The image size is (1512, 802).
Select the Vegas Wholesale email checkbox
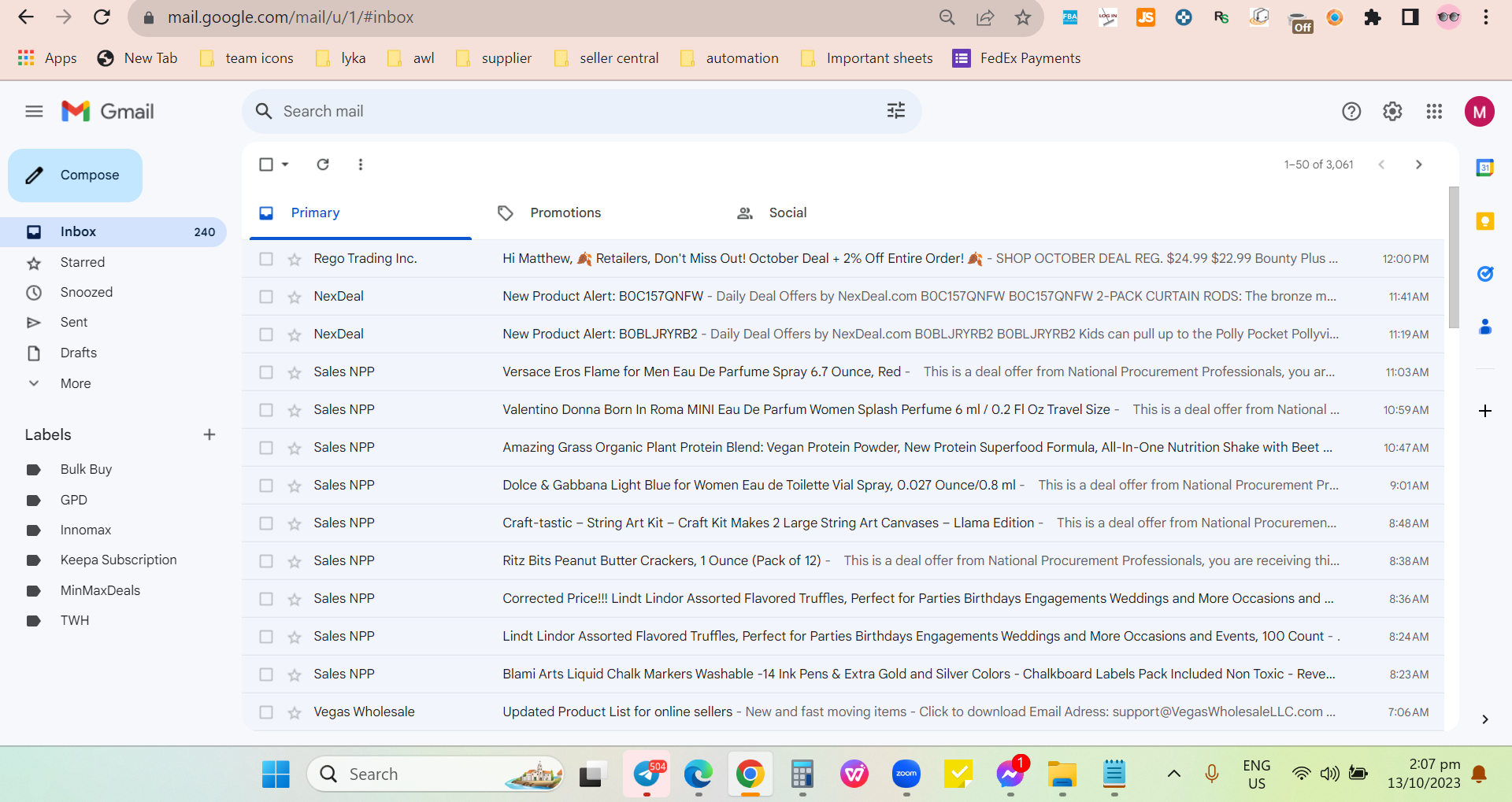266,712
